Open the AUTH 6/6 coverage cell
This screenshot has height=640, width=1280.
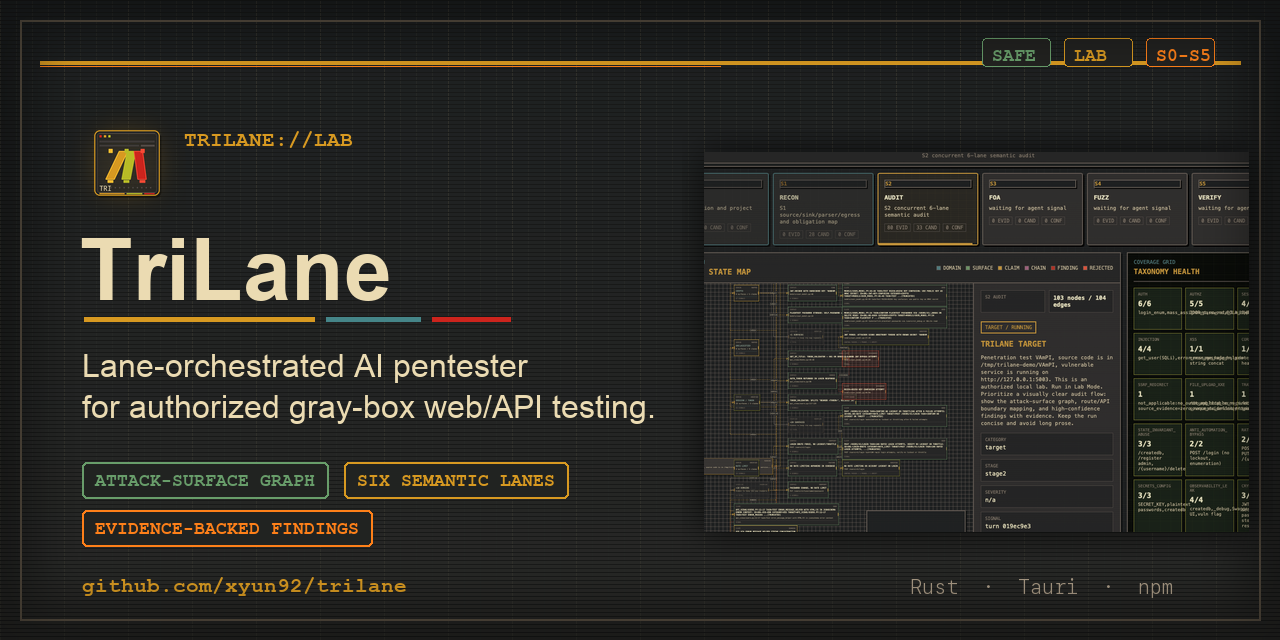pos(1156,308)
